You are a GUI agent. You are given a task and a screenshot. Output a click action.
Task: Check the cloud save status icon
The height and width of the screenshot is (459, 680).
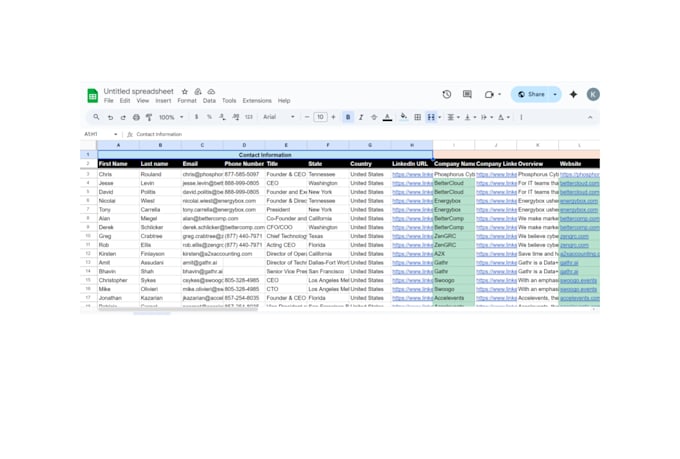[211, 92]
